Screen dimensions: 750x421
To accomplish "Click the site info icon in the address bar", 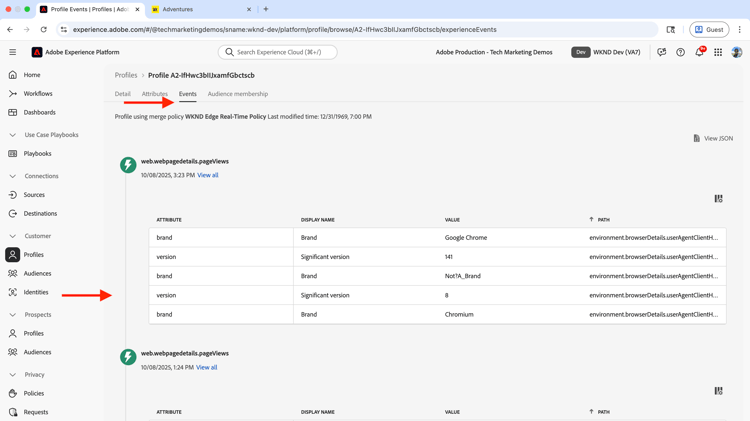I will pos(64,30).
